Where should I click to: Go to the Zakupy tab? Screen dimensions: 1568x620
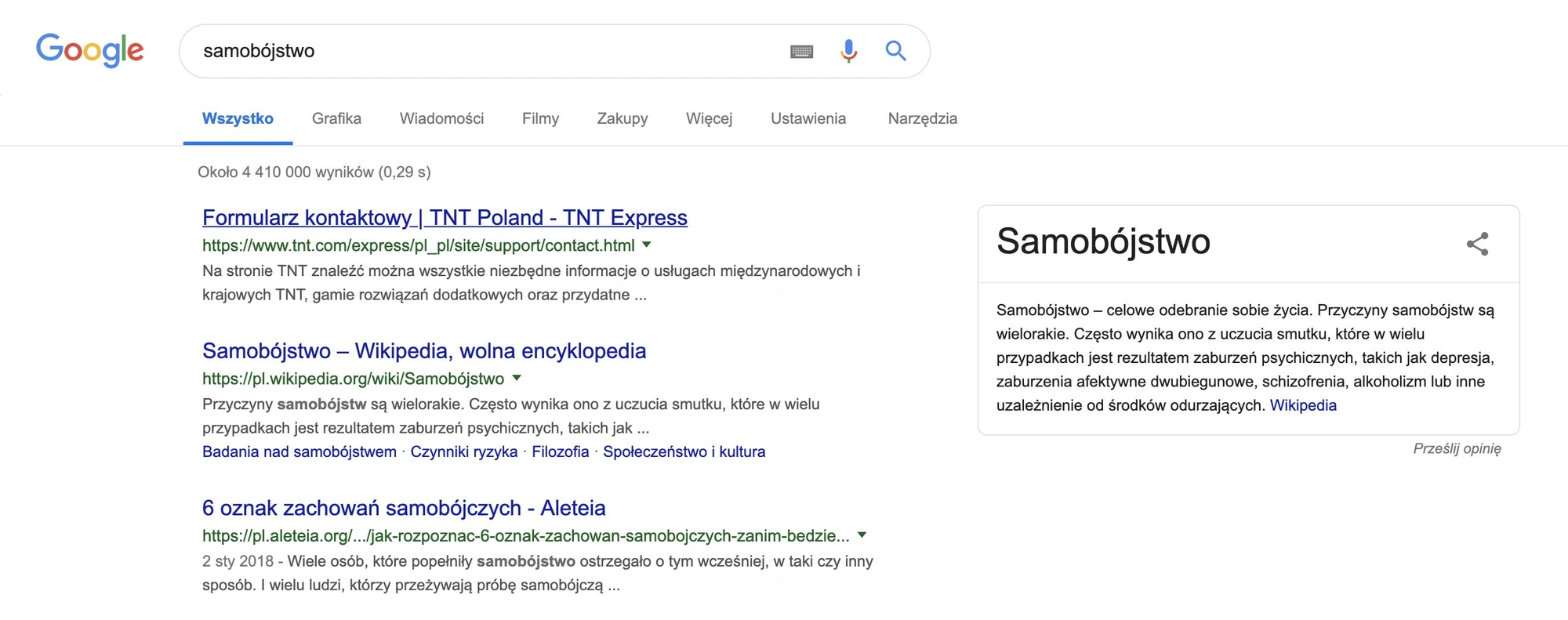[x=622, y=118]
